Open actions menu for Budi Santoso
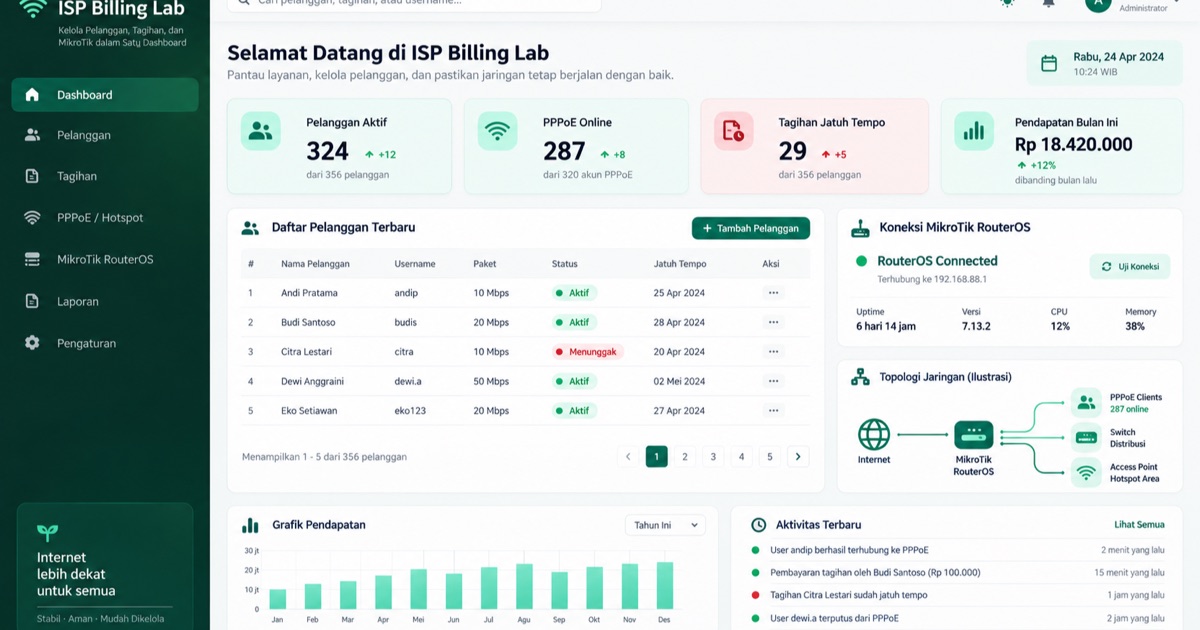This screenshot has height=630, width=1200. point(773,323)
